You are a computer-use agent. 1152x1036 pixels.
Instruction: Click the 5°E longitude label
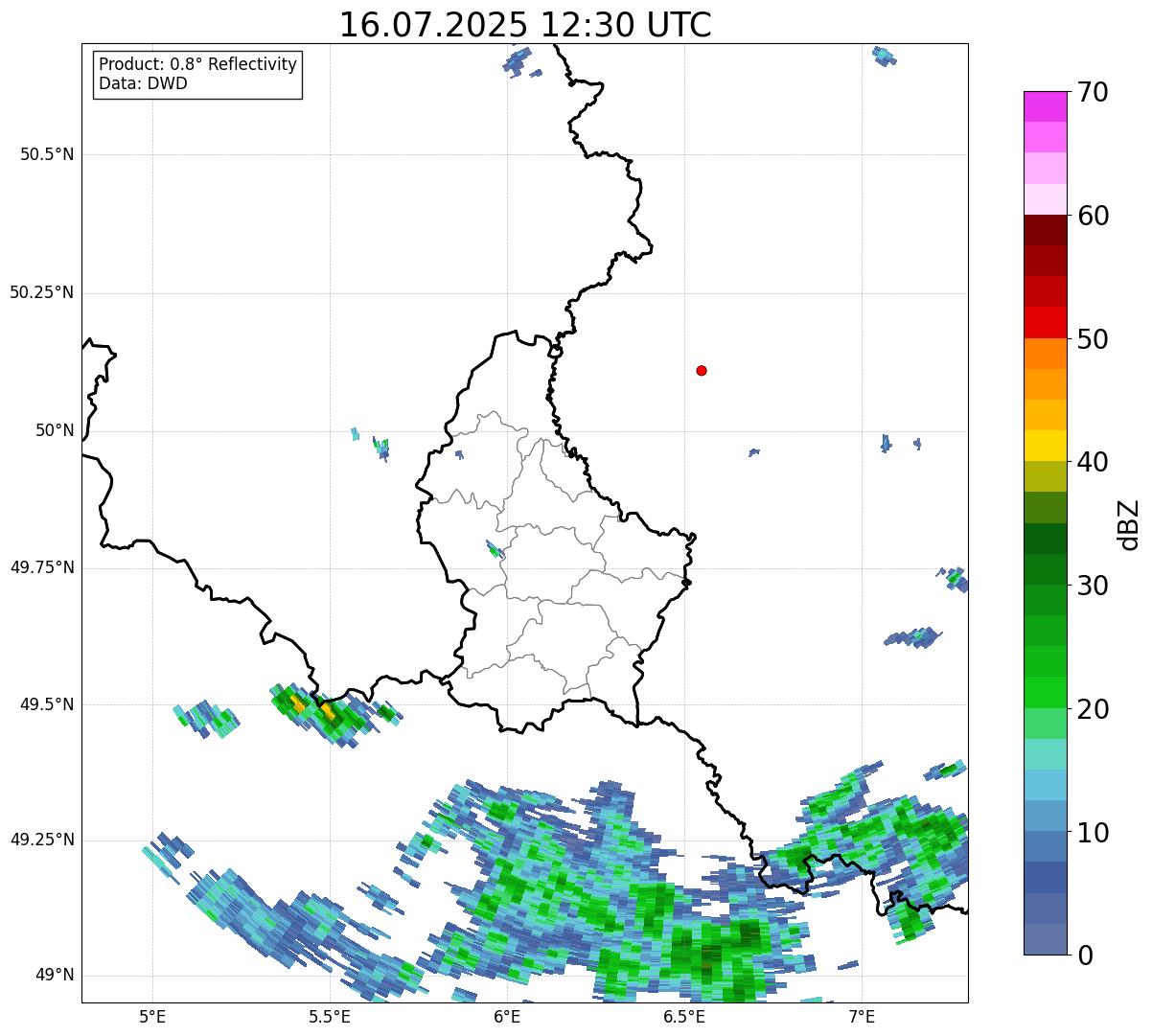[x=152, y=1016]
